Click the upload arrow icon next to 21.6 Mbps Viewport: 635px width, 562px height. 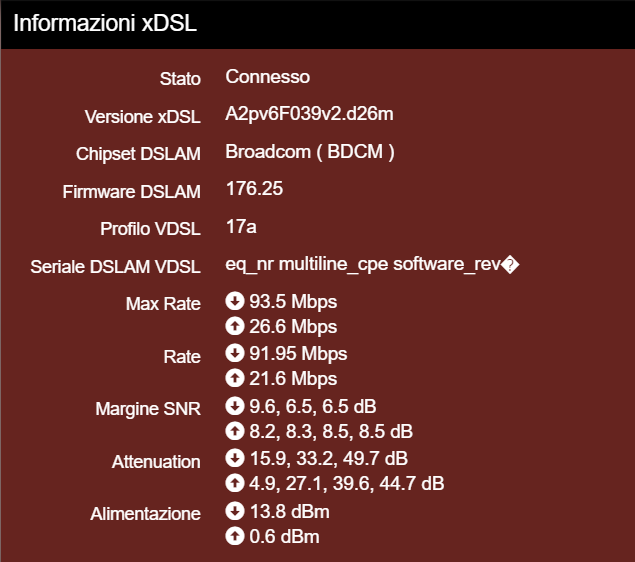pyautogui.click(x=235, y=379)
